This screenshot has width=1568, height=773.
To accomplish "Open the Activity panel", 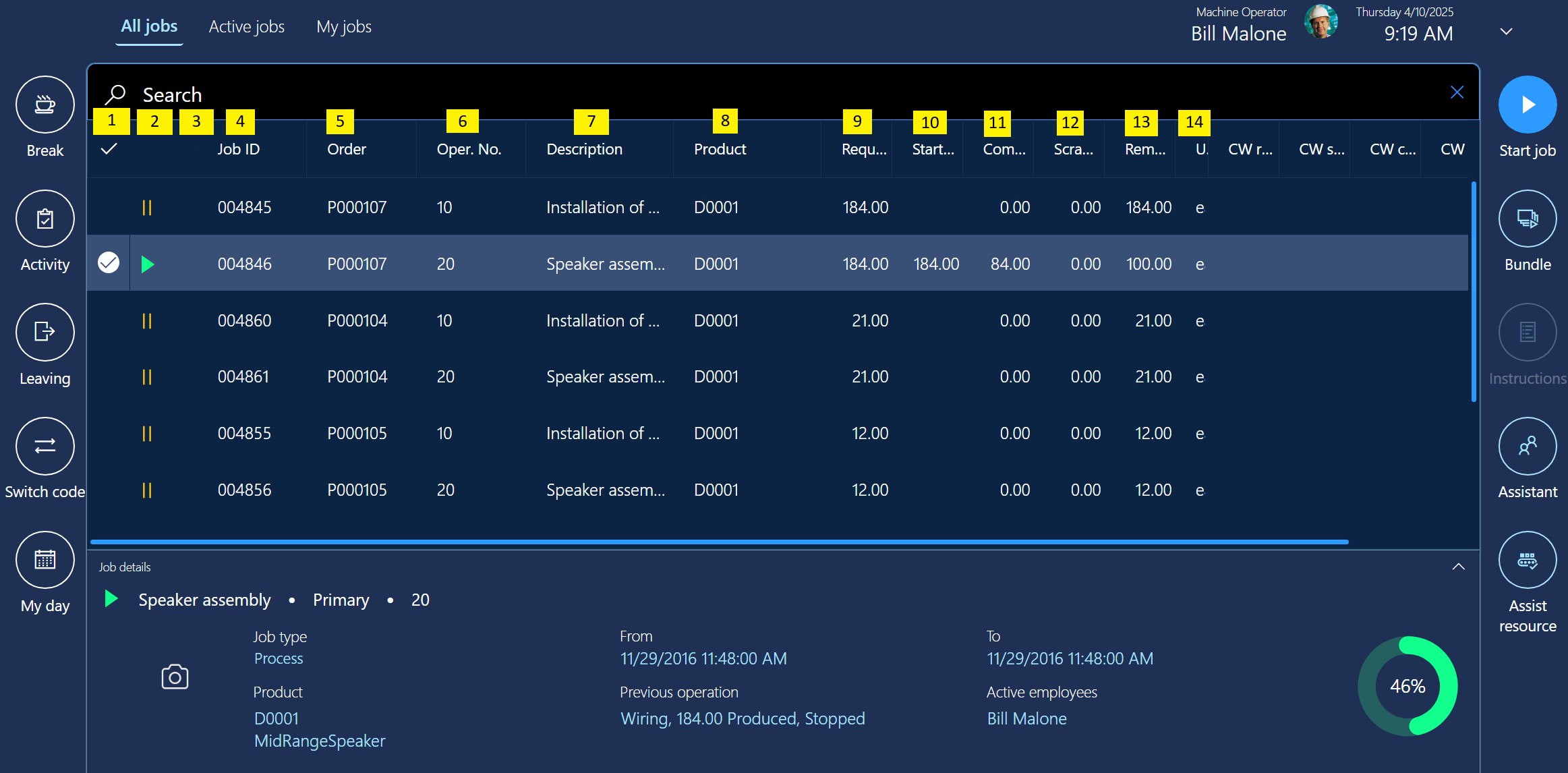I will click(x=45, y=219).
